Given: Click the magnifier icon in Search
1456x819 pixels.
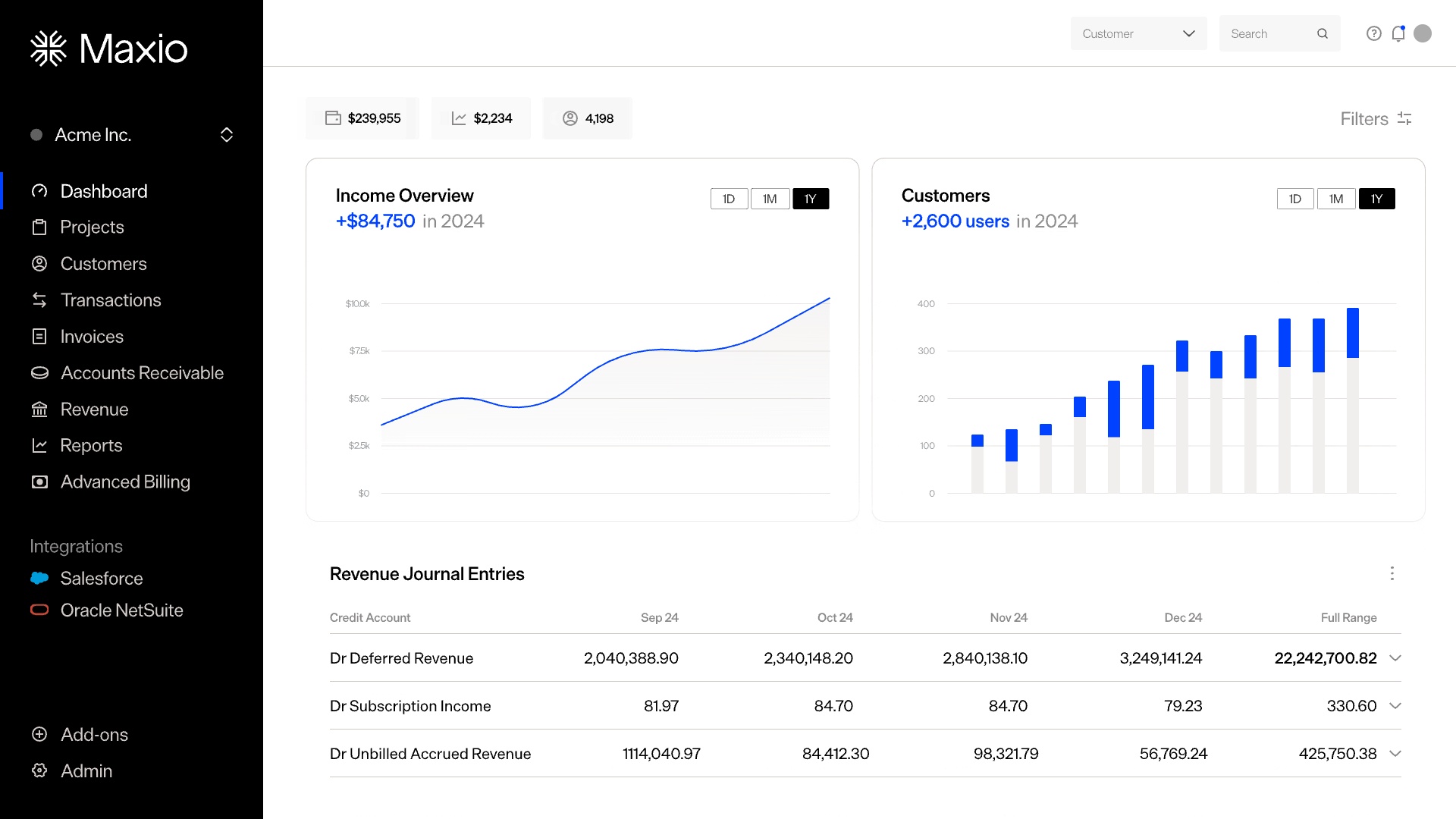Looking at the screenshot, I should coord(1323,33).
